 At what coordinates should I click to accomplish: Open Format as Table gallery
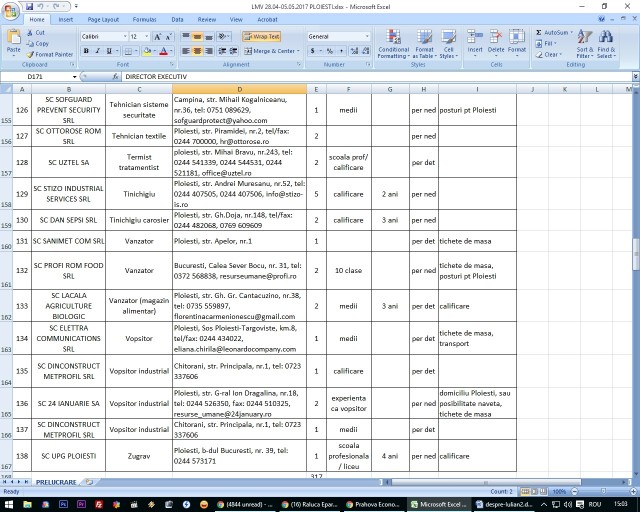coord(424,44)
